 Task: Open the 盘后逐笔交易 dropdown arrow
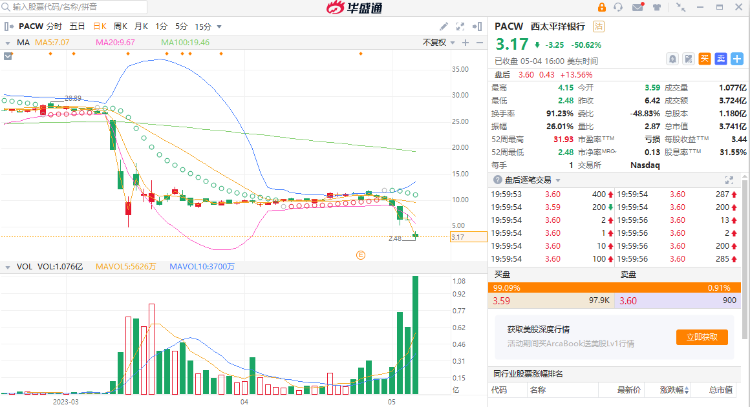tap(558, 180)
